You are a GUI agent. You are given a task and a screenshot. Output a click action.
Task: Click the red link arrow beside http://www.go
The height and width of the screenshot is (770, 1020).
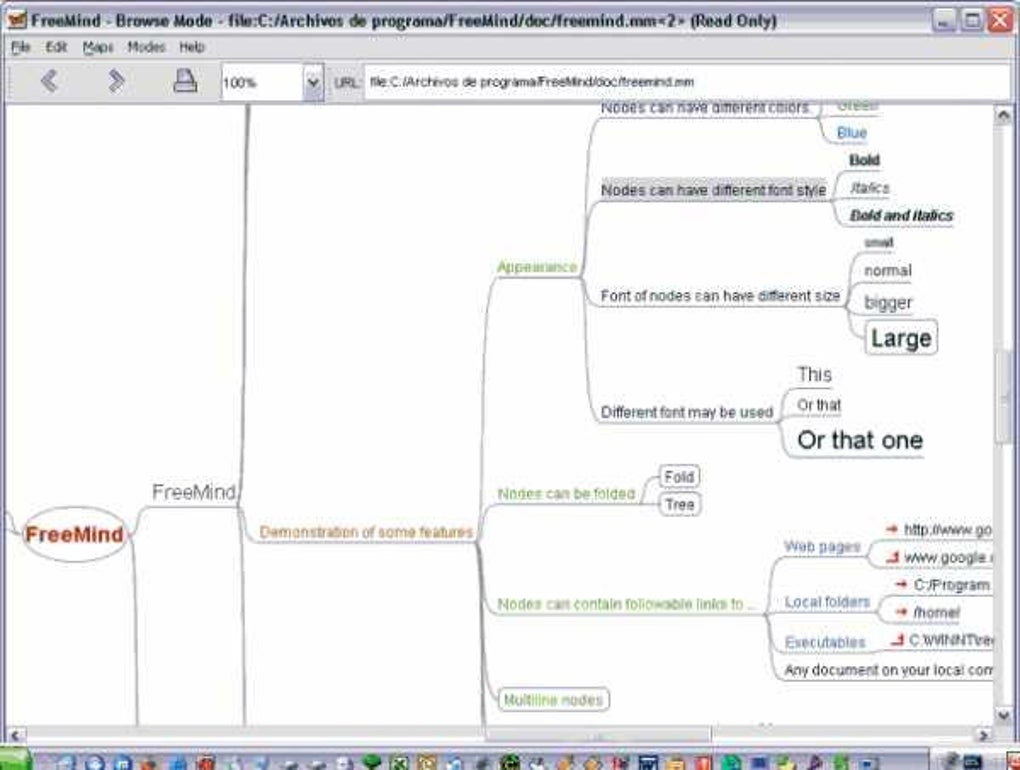[x=892, y=529]
